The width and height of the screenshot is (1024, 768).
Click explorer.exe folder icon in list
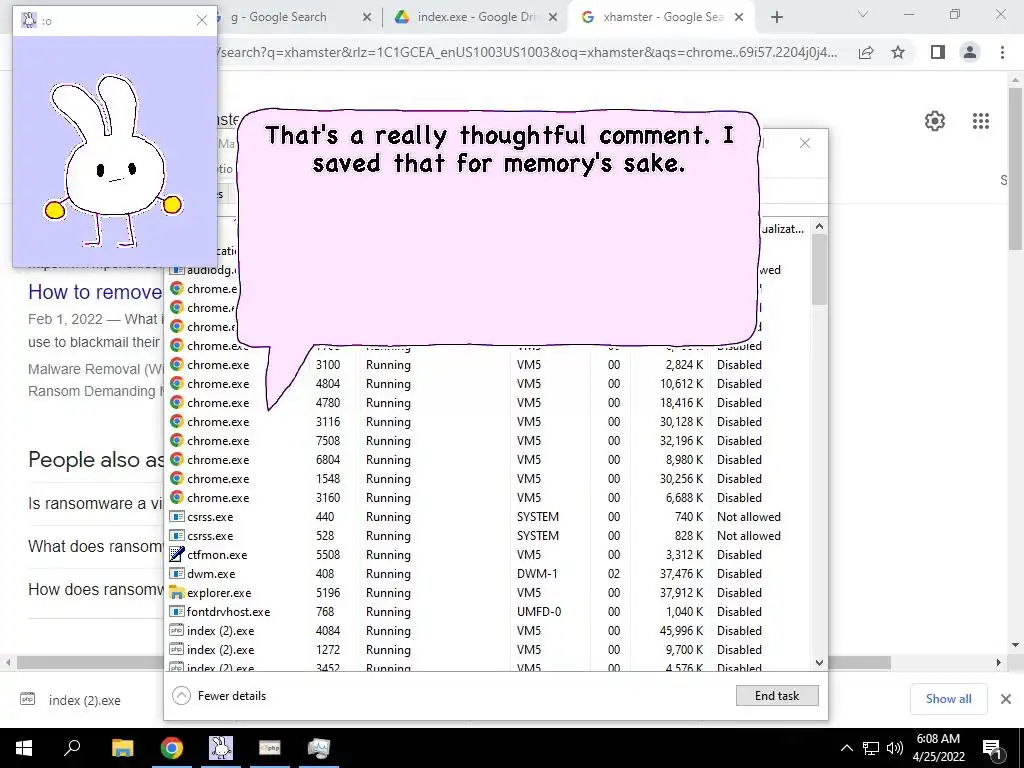pyautogui.click(x=176, y=593)
